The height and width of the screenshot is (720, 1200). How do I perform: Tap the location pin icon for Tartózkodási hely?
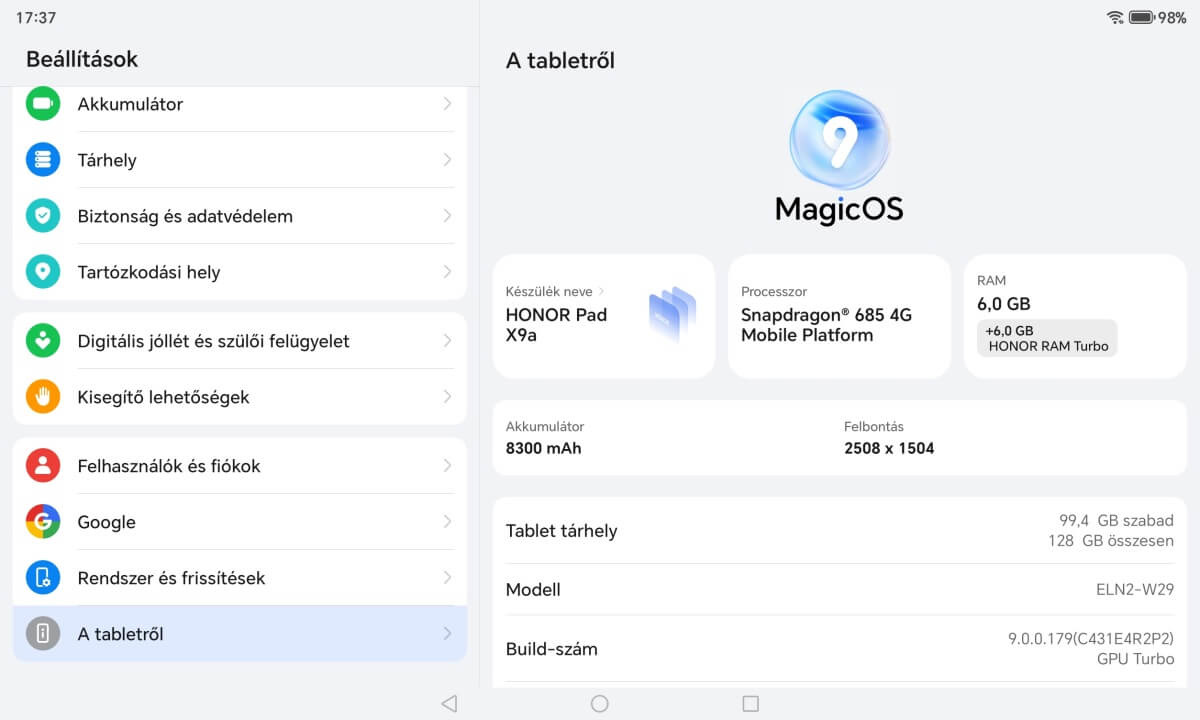point(43,272)
